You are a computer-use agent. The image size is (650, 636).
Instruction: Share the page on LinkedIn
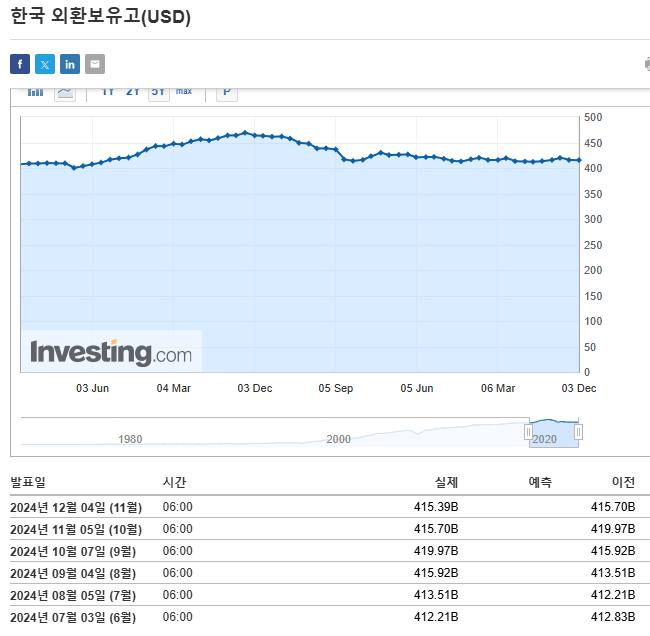pos(70,65)
